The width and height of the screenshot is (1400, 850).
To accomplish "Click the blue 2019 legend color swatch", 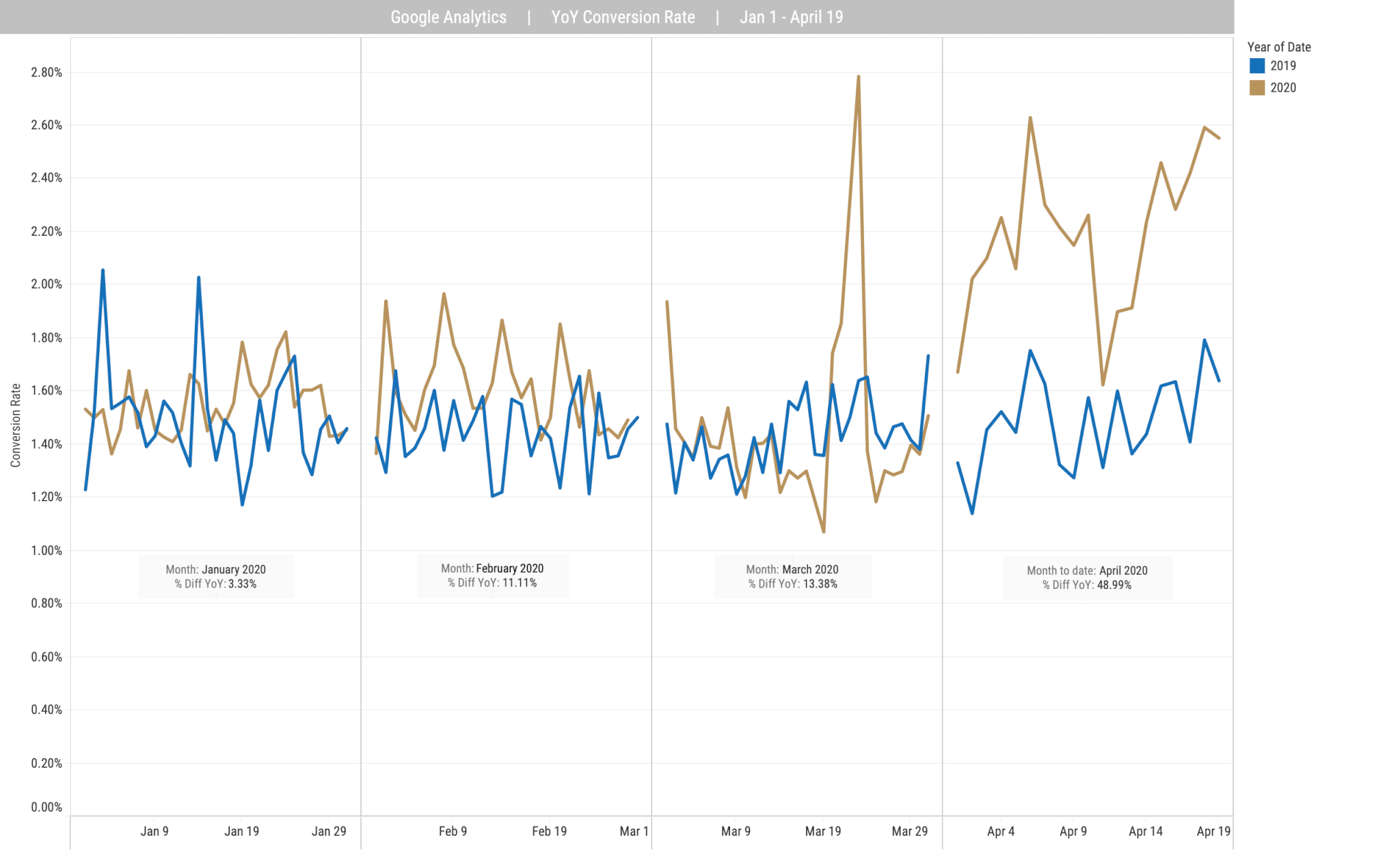I will [x=1256, y=66].
